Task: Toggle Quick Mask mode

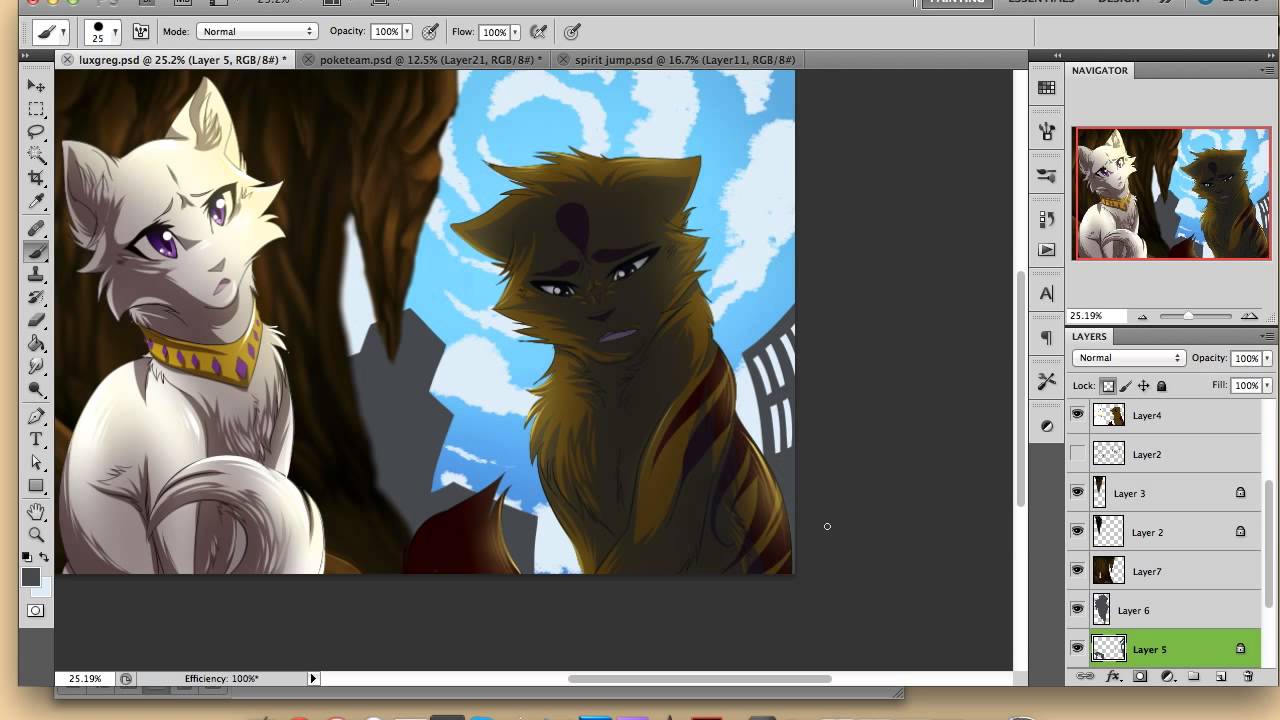Action: coord(36,610)
